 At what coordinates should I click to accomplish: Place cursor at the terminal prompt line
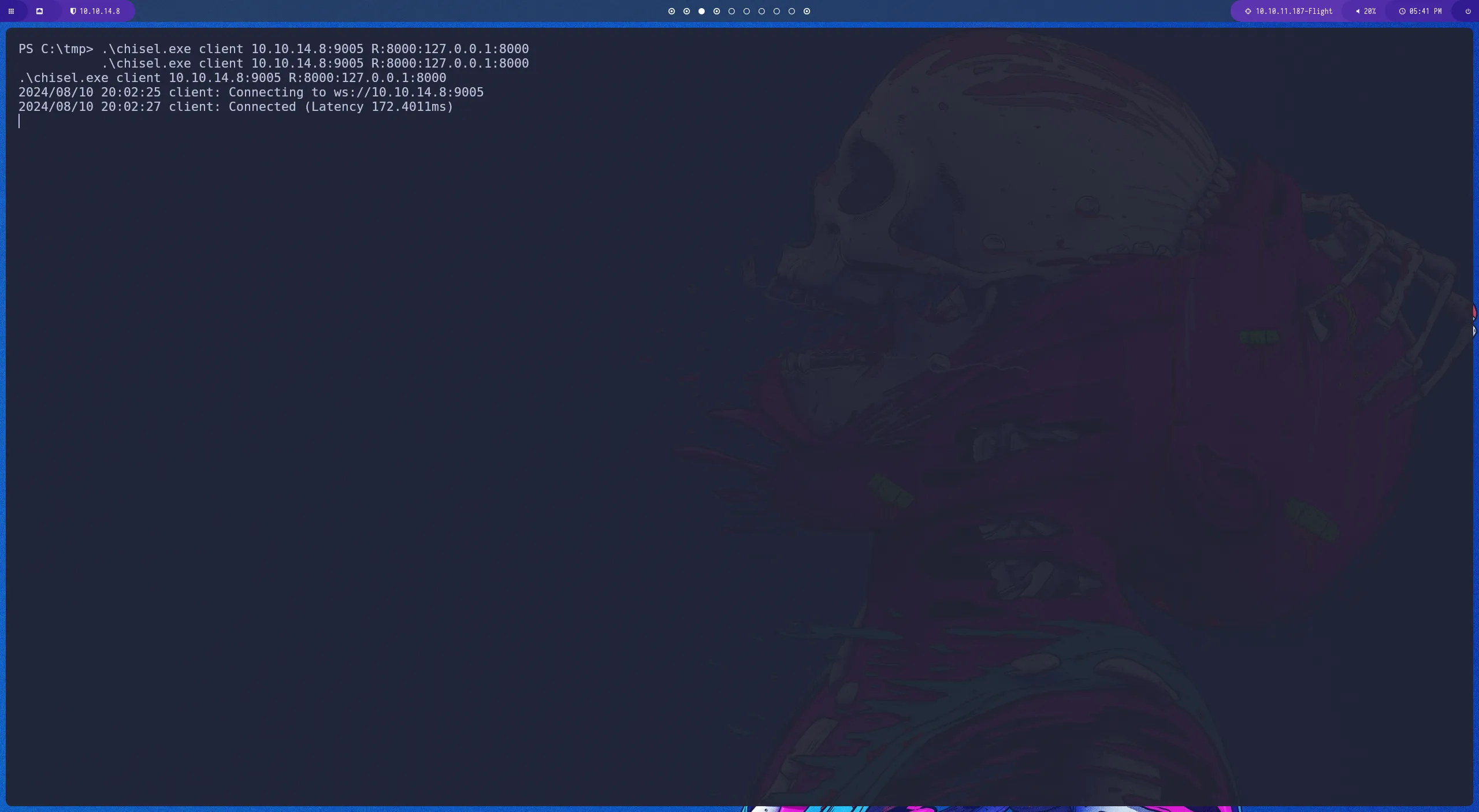coord(21,121)
